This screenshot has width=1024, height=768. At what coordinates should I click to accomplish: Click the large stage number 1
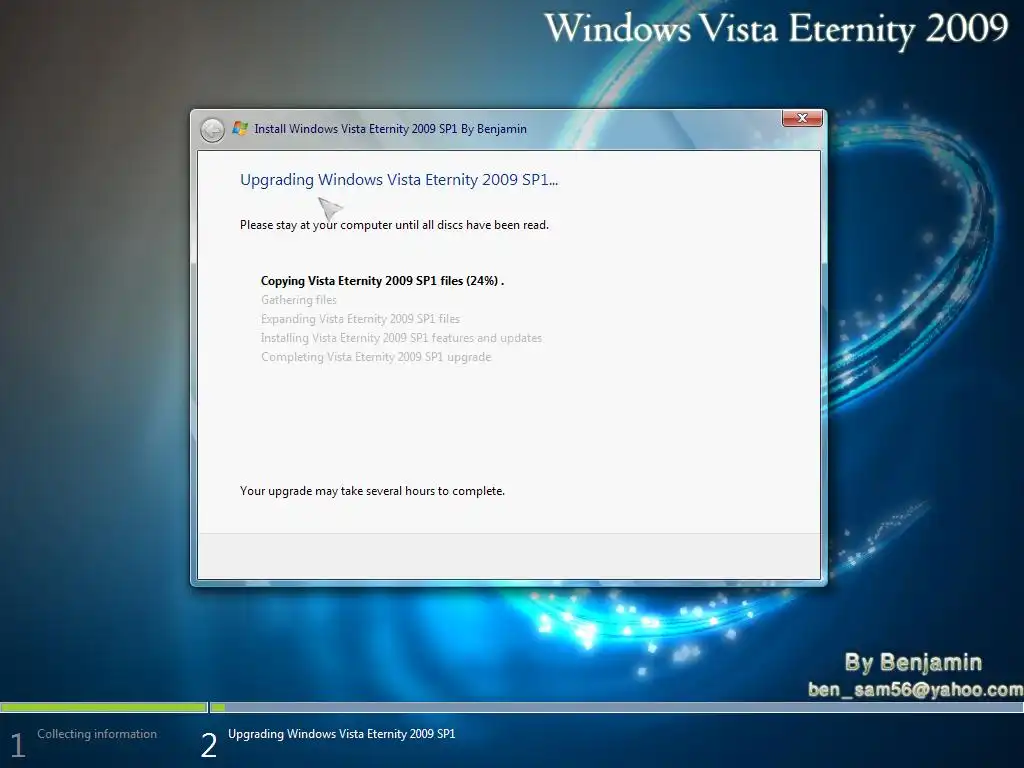click(18, 745)
